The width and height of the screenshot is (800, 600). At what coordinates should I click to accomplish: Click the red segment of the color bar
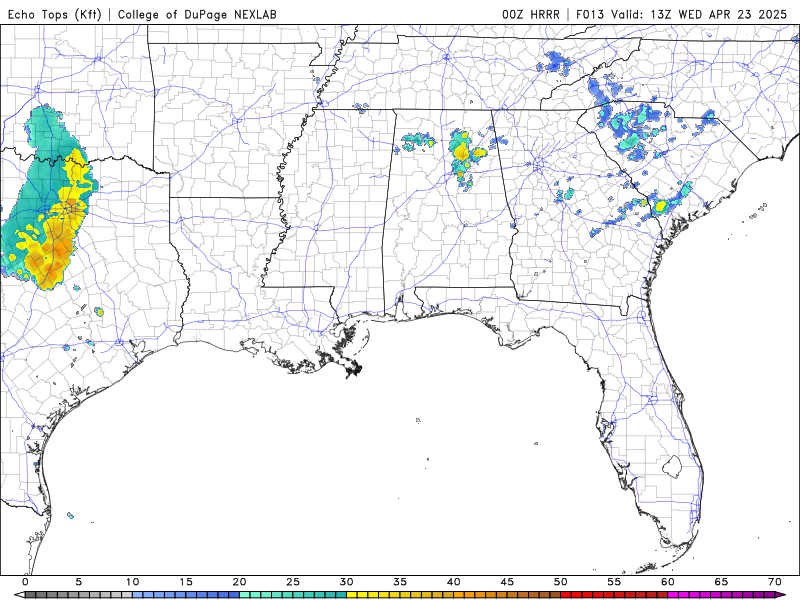[614, 595]
